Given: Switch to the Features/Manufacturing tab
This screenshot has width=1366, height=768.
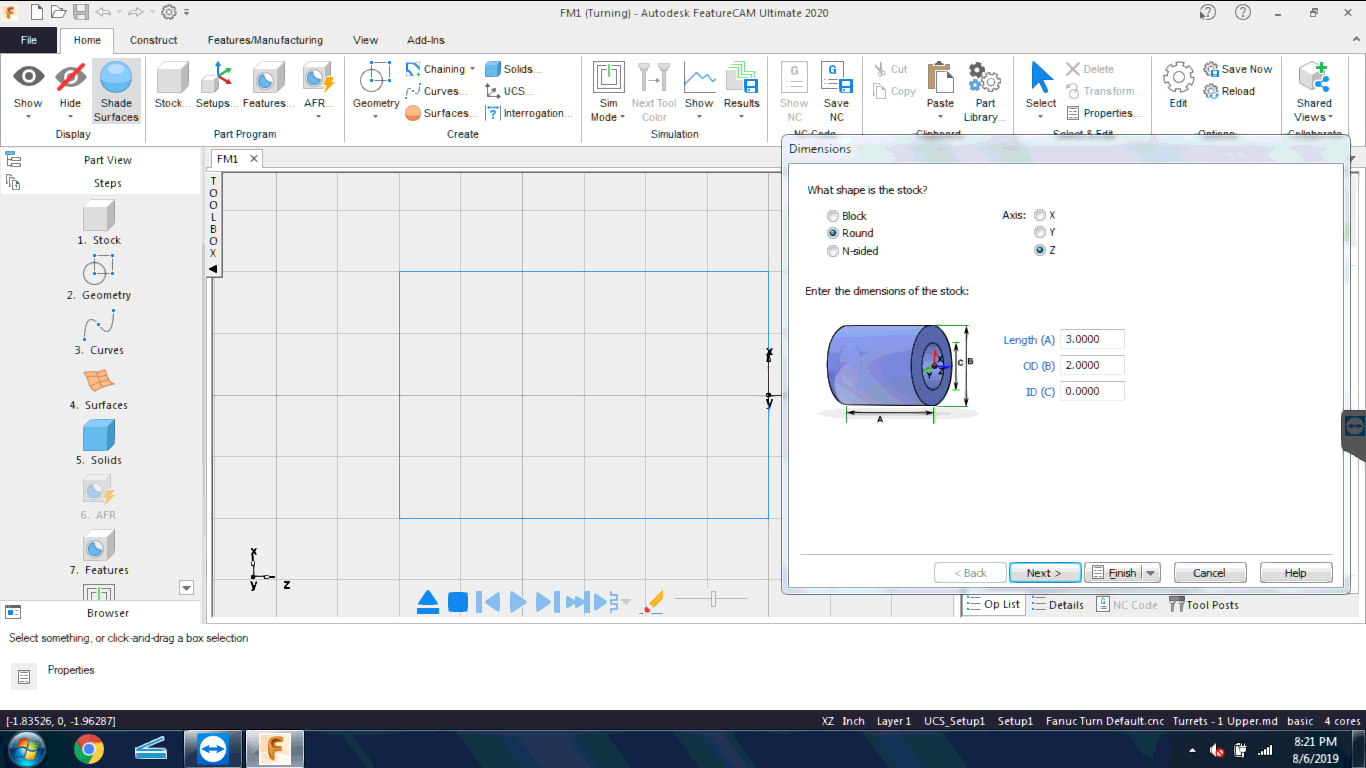Looking at the screenshot, I should point(265,40).
